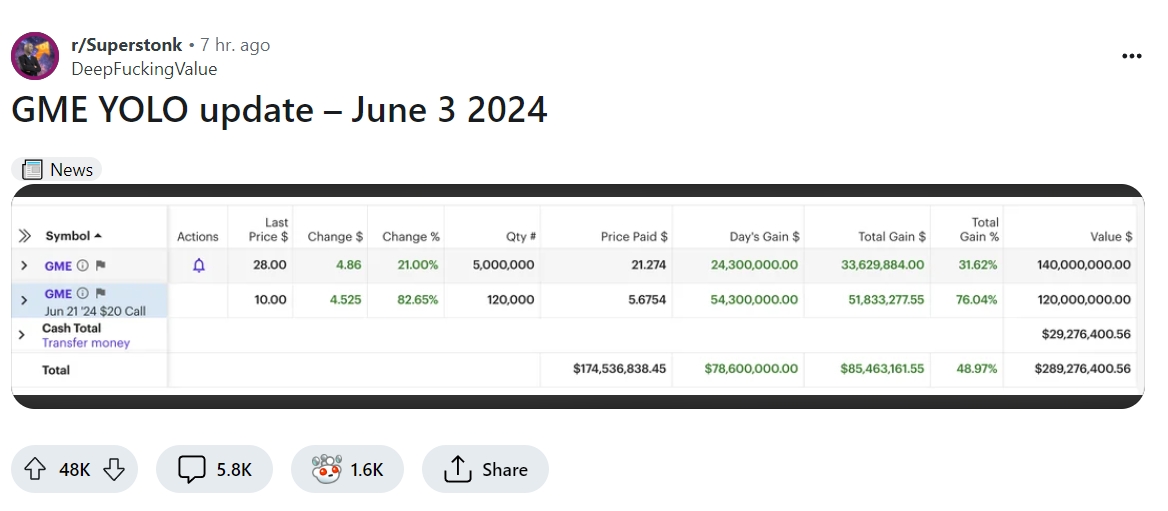This screenshot has width=1168, height=511.
Task: Open the post's three-dot overflow menu
Action: [x=1131, y=56]
